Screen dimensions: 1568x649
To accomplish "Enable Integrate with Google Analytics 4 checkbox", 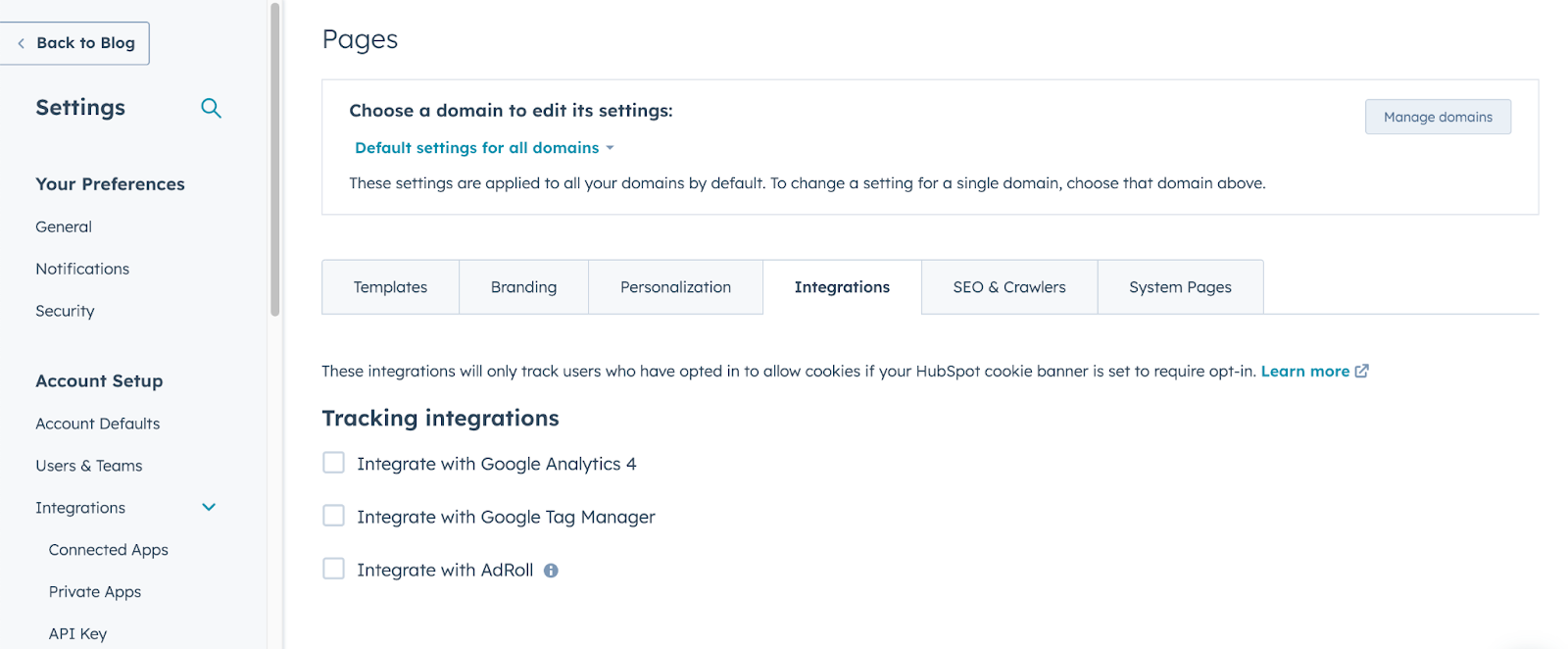I will (x=334, y=463).
